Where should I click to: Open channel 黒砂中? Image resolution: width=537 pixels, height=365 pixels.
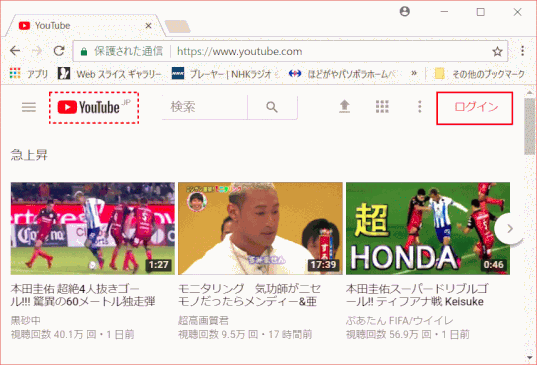[x=26, y=321]
